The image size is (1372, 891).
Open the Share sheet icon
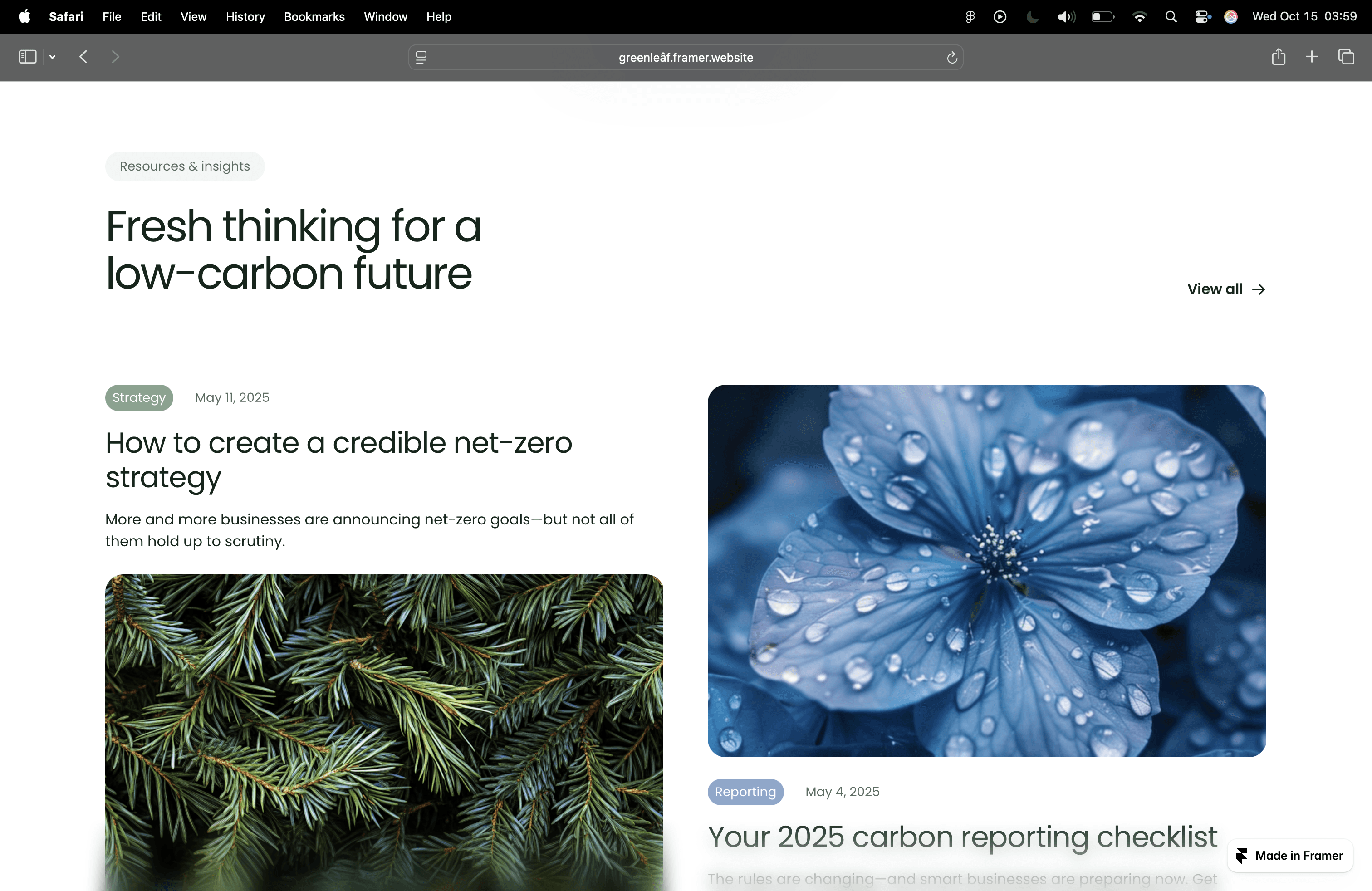click(1278, 56)
